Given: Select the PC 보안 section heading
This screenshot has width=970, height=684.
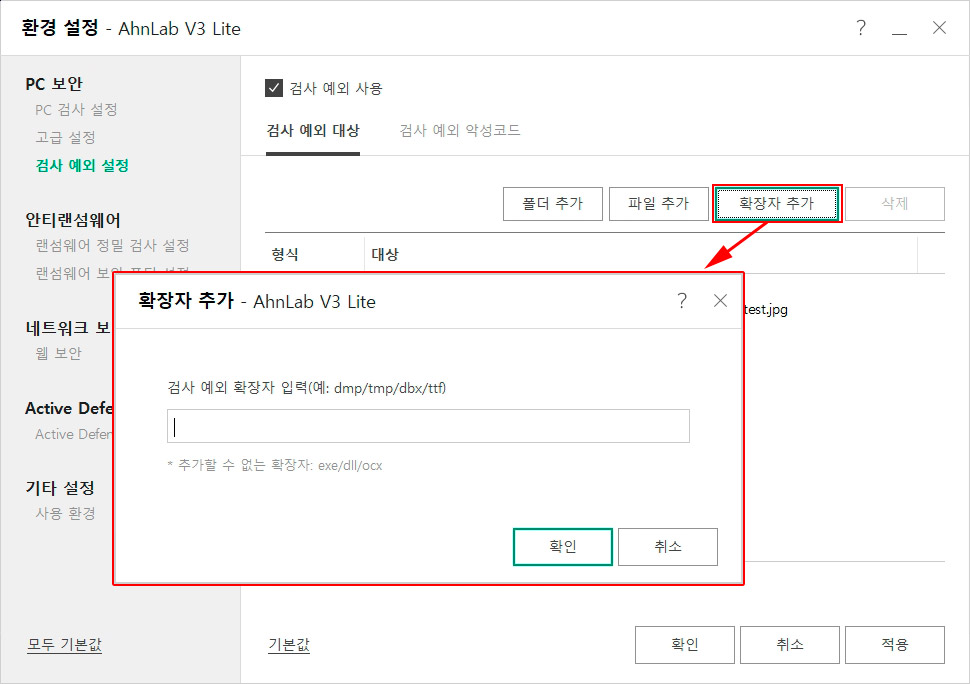Looking at the screenshot, I should 54,84.
